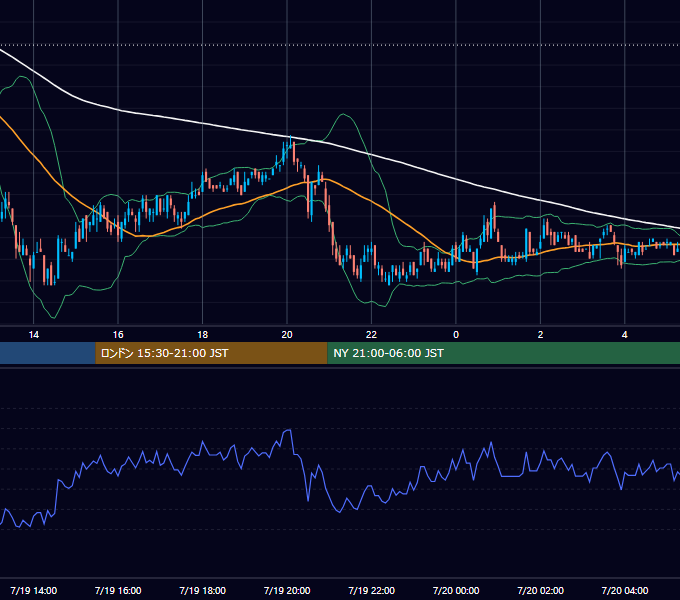The height and width of the screenshot is (600, 680).
Task: Click the 20 hour axis label
Action: 287,335
